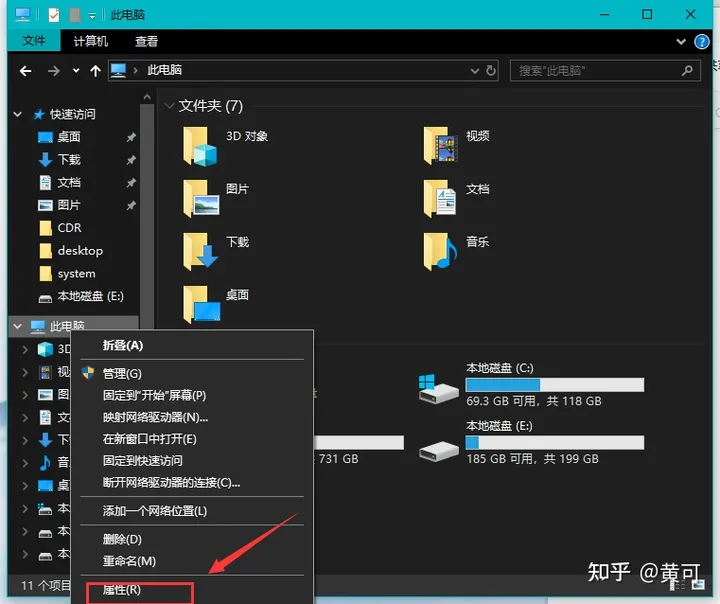Switch to large icons view button
Screen dimensions: 720x604
tap(698, 585)
